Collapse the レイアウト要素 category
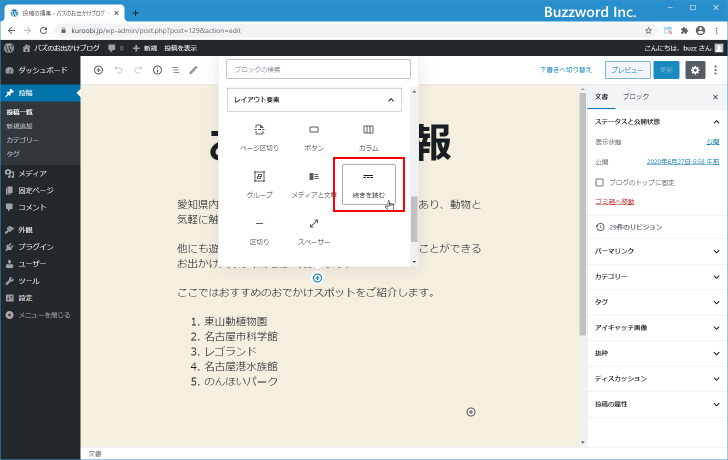728x460 pixels. pos(314,100)
